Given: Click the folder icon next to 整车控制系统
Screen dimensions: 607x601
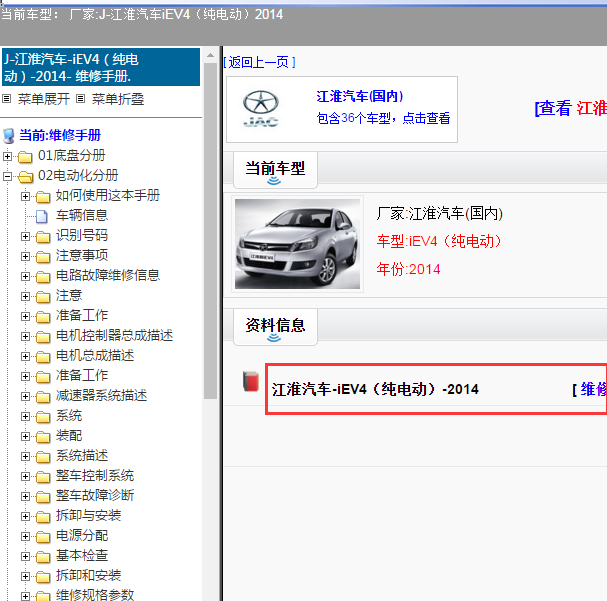Looking at the screenshot, I should [43, 477].
